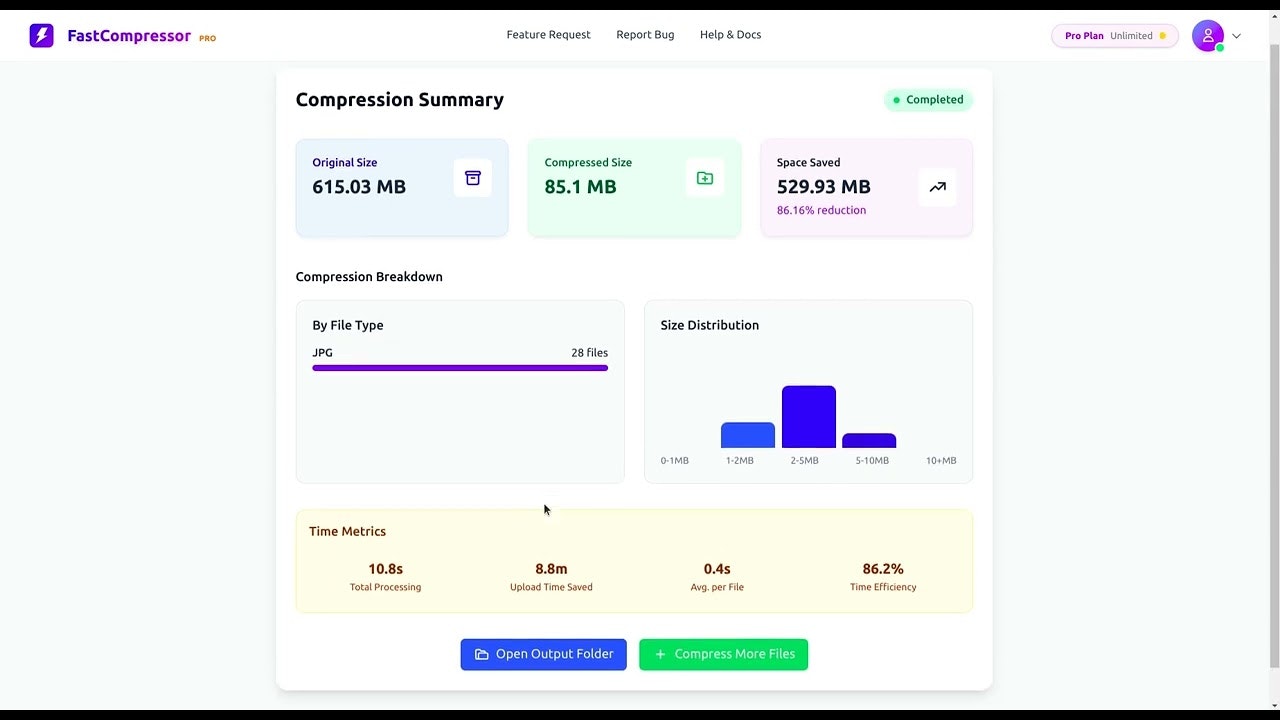The width and height of the screenshot is (1280, 720).
Task: Open the Feature Request menu item
Action: pos(548,34)
